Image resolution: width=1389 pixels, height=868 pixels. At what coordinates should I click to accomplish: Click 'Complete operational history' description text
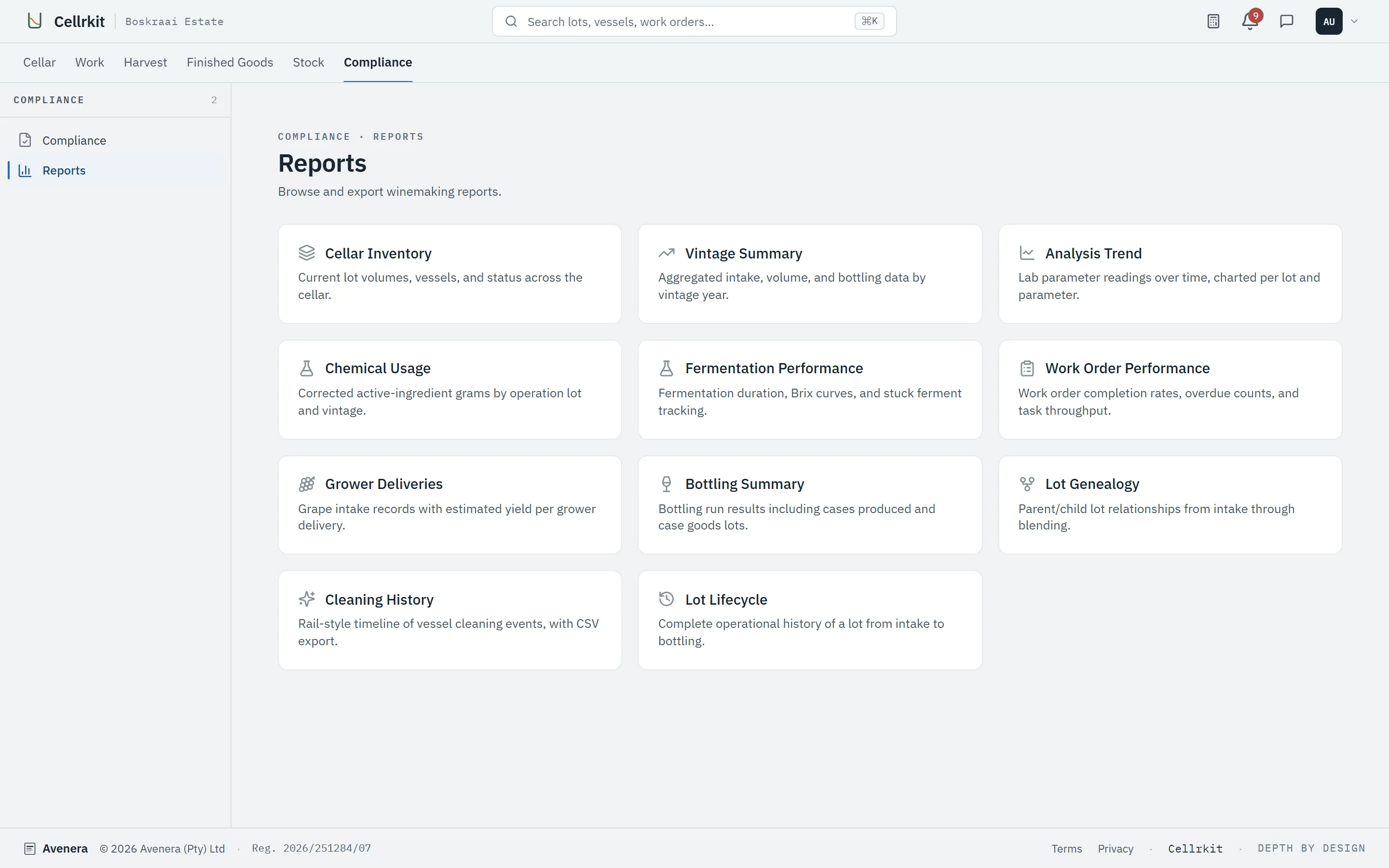coord(801,632)
